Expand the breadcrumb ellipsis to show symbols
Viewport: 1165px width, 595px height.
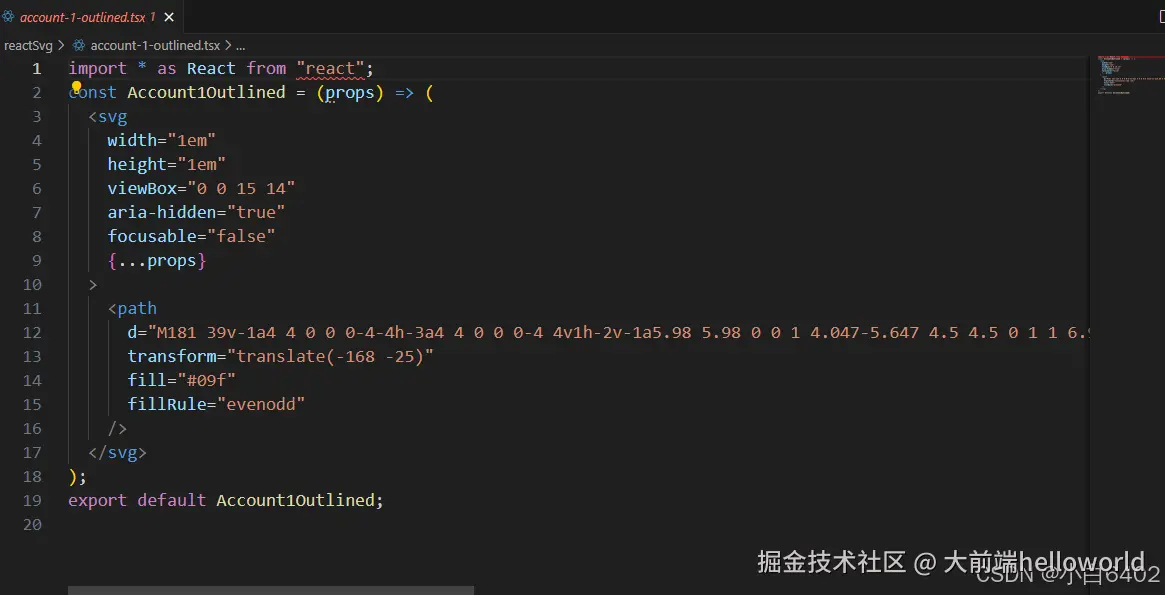[240, 44]
